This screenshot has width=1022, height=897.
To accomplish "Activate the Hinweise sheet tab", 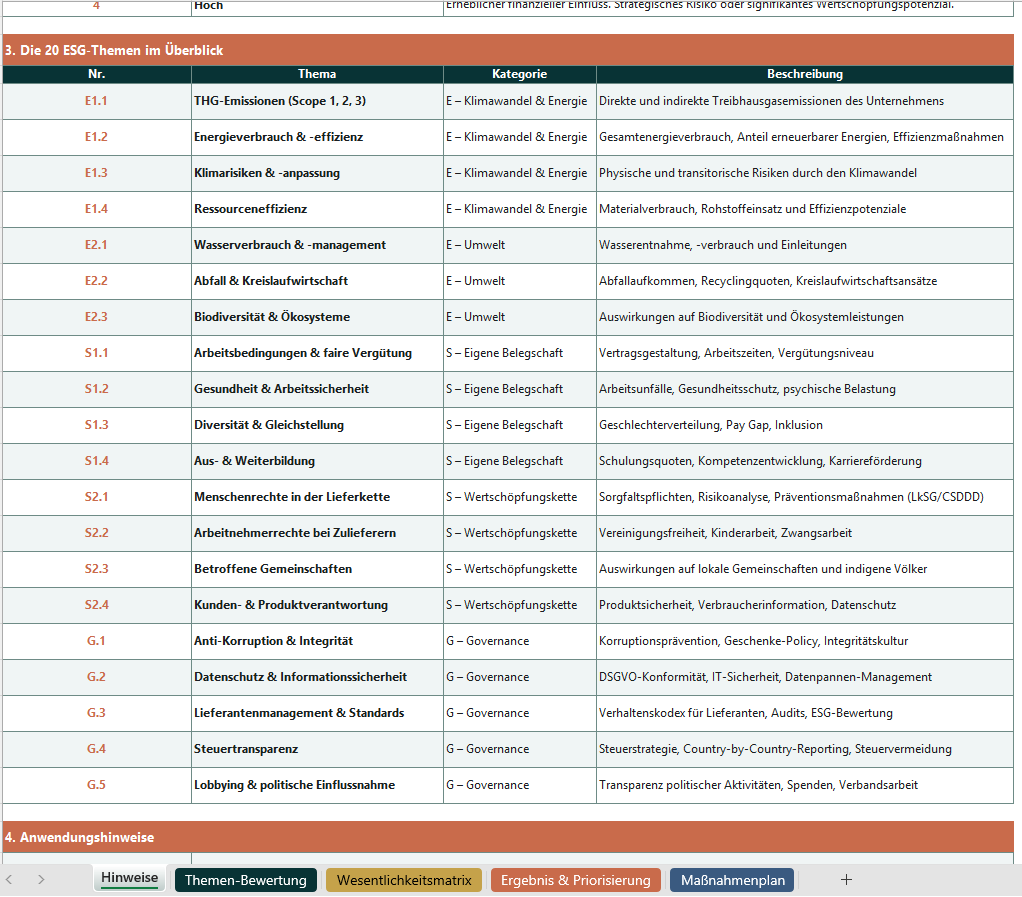I will pyautogui.click(x=129, y=878).
